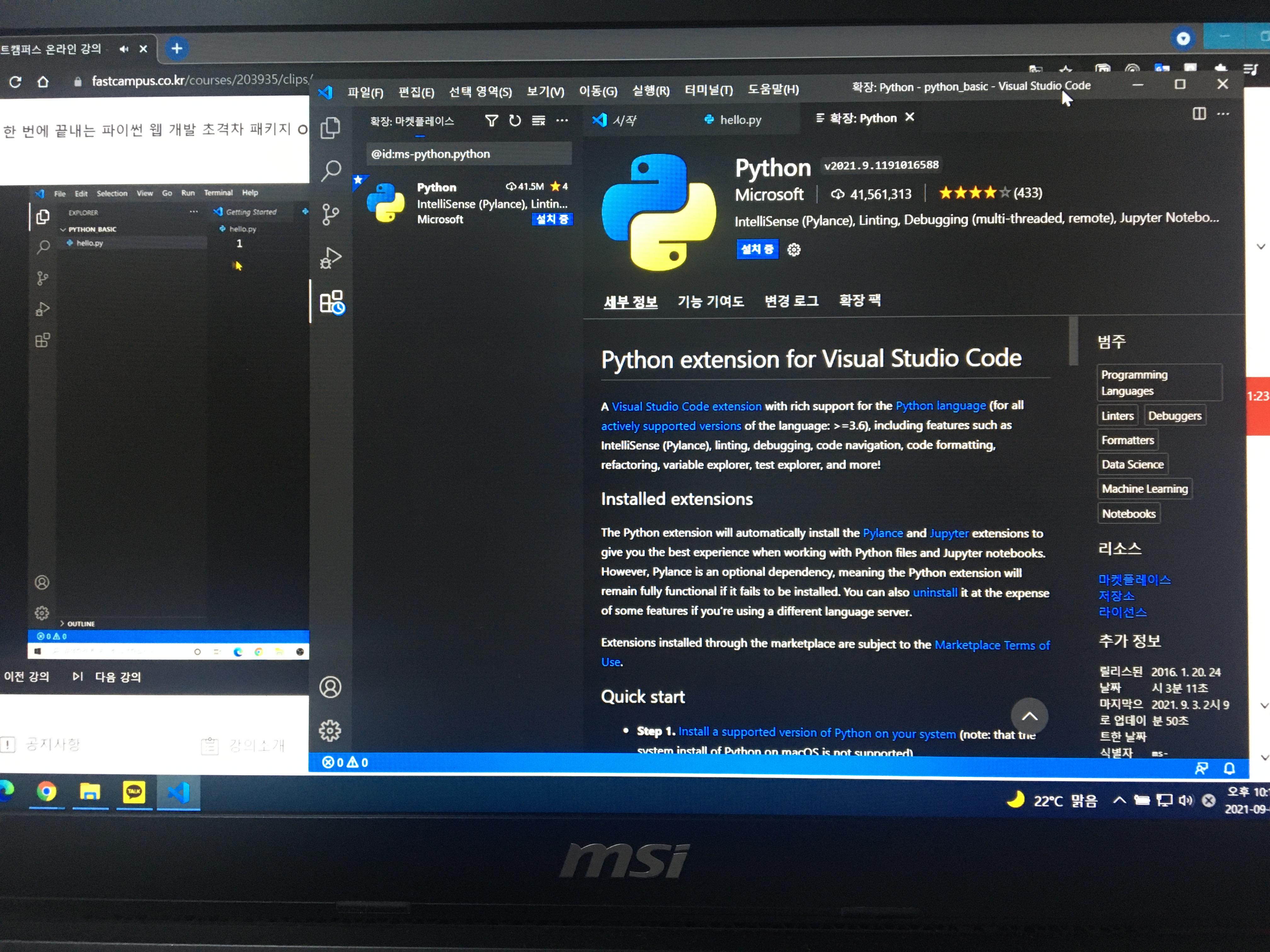
Task: Show hidden system tray icons chevron
Action: tap(1119, 800)
